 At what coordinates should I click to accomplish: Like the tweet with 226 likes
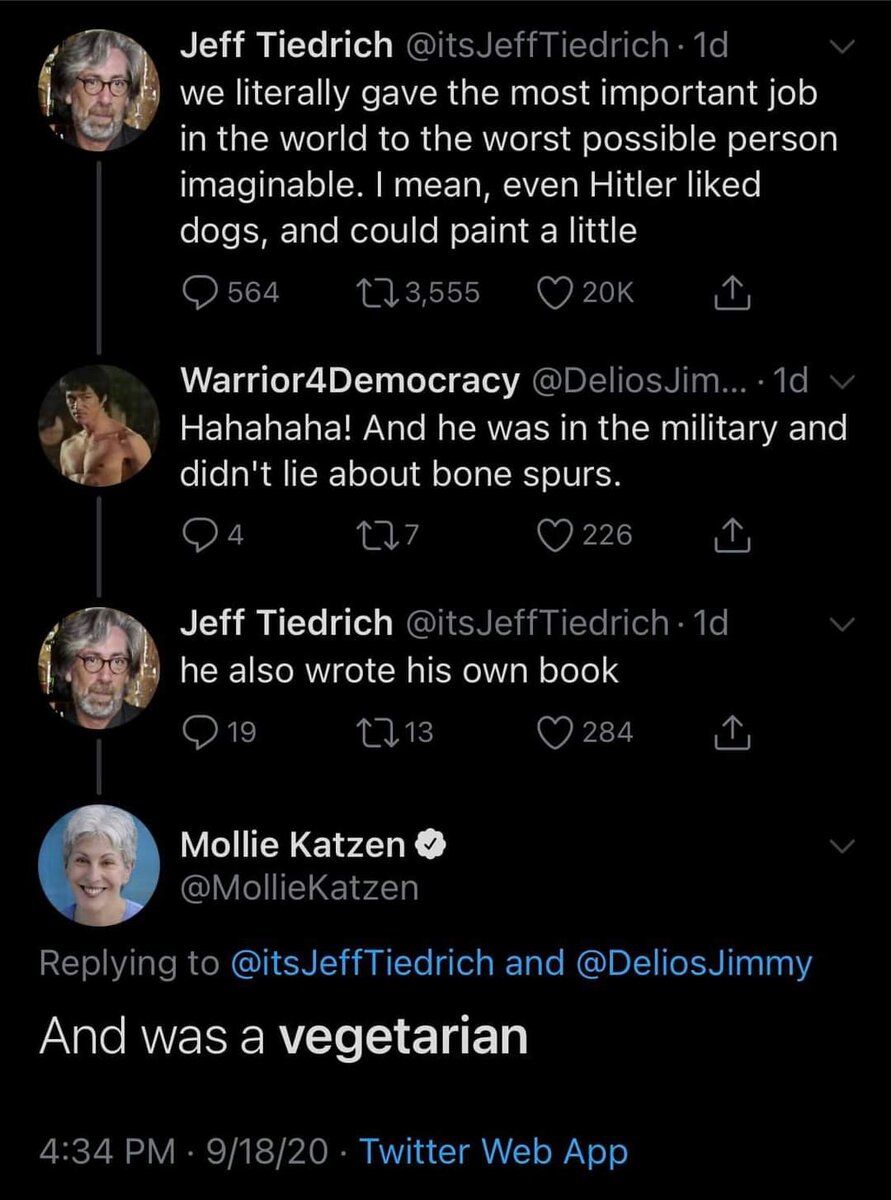[554, 535]
